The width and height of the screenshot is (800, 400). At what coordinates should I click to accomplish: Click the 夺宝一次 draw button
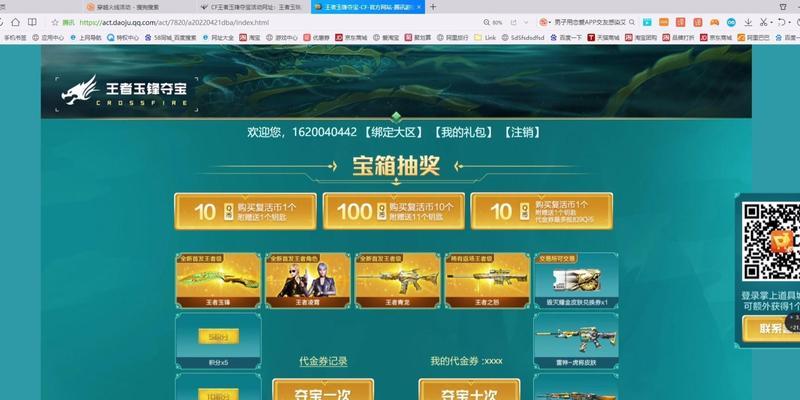[x=323, y=390]
